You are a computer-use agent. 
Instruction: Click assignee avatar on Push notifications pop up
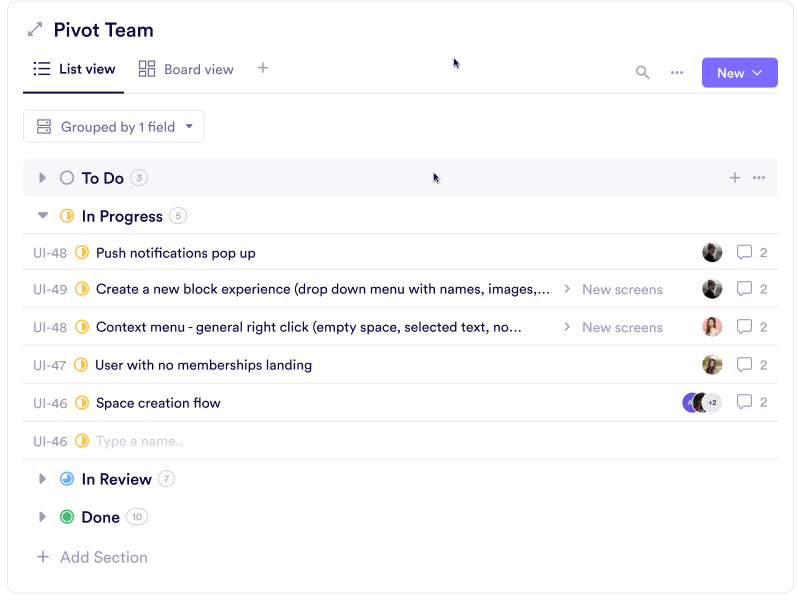(712, 252)
